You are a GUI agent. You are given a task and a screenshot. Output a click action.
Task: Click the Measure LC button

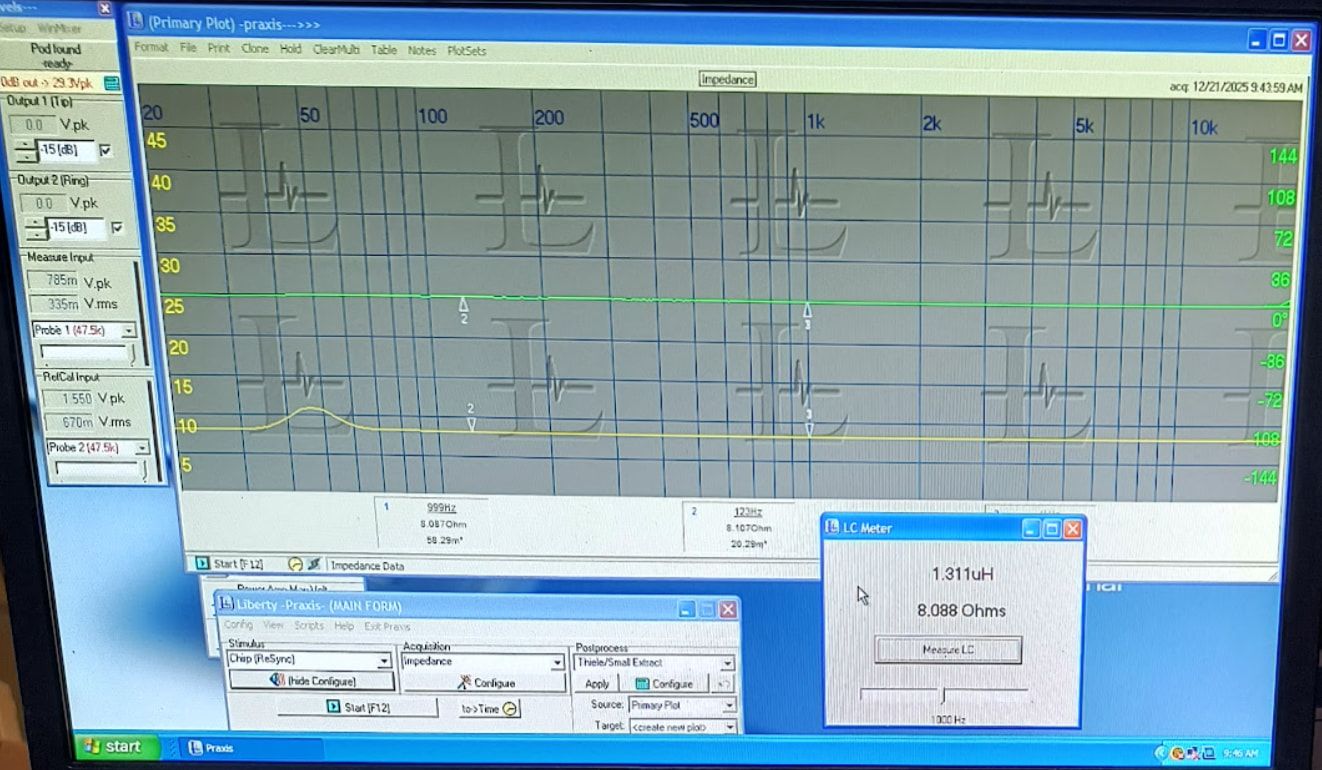(948, 650)
